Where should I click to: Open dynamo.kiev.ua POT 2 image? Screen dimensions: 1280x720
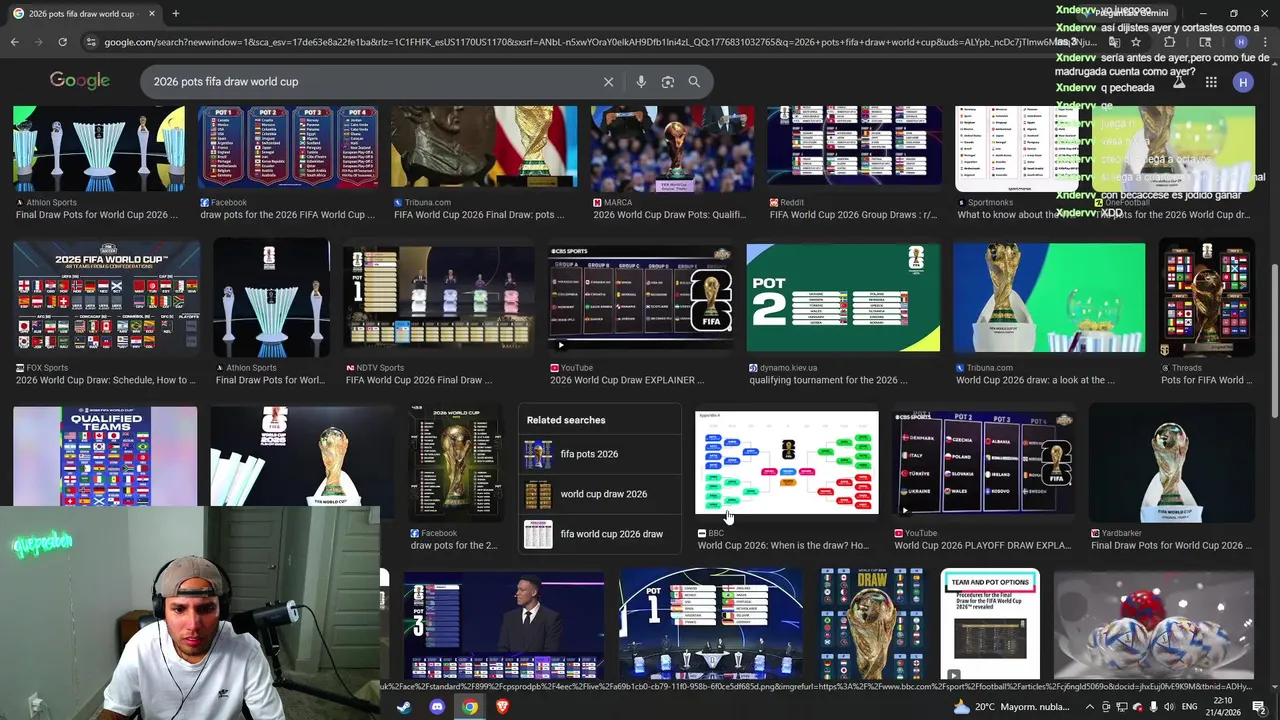click(843, 298)
